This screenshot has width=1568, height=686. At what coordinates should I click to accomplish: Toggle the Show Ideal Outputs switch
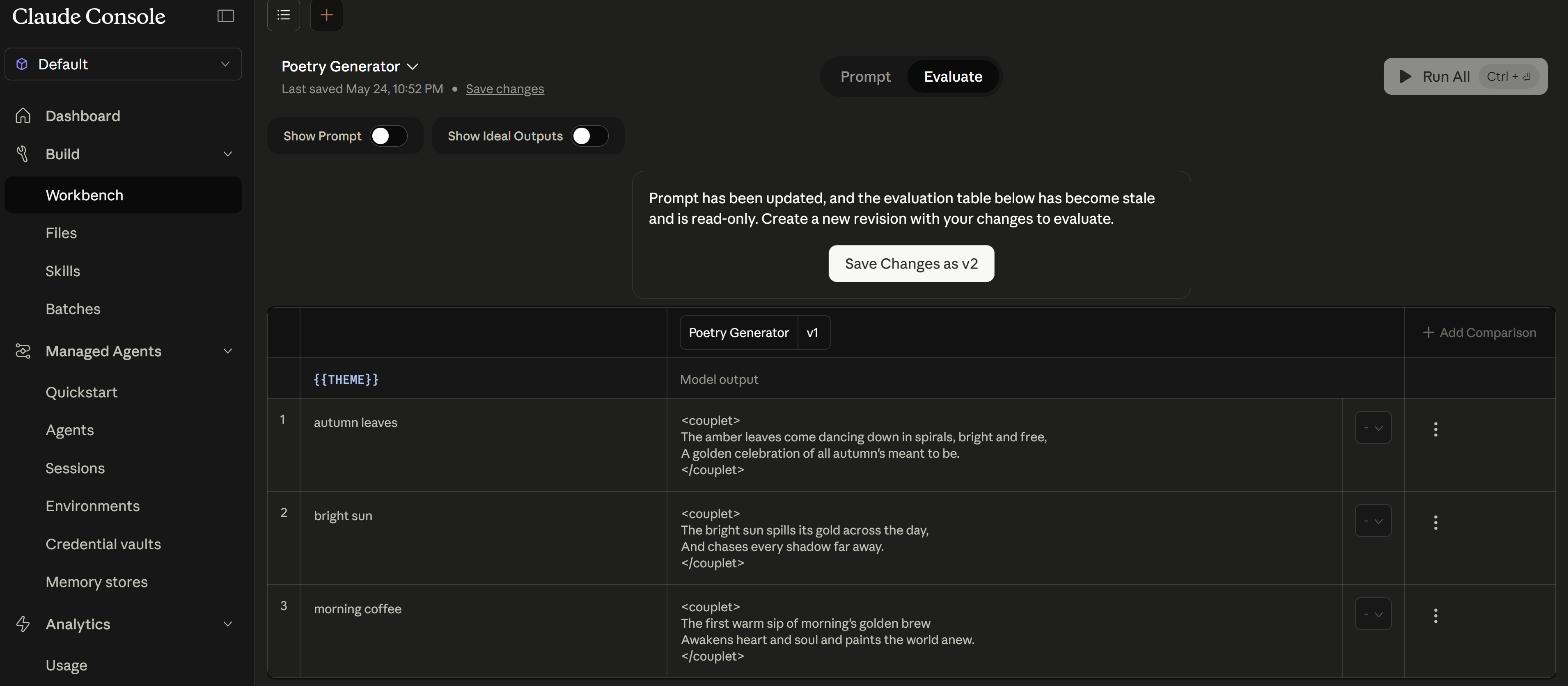tap(589, 136)
